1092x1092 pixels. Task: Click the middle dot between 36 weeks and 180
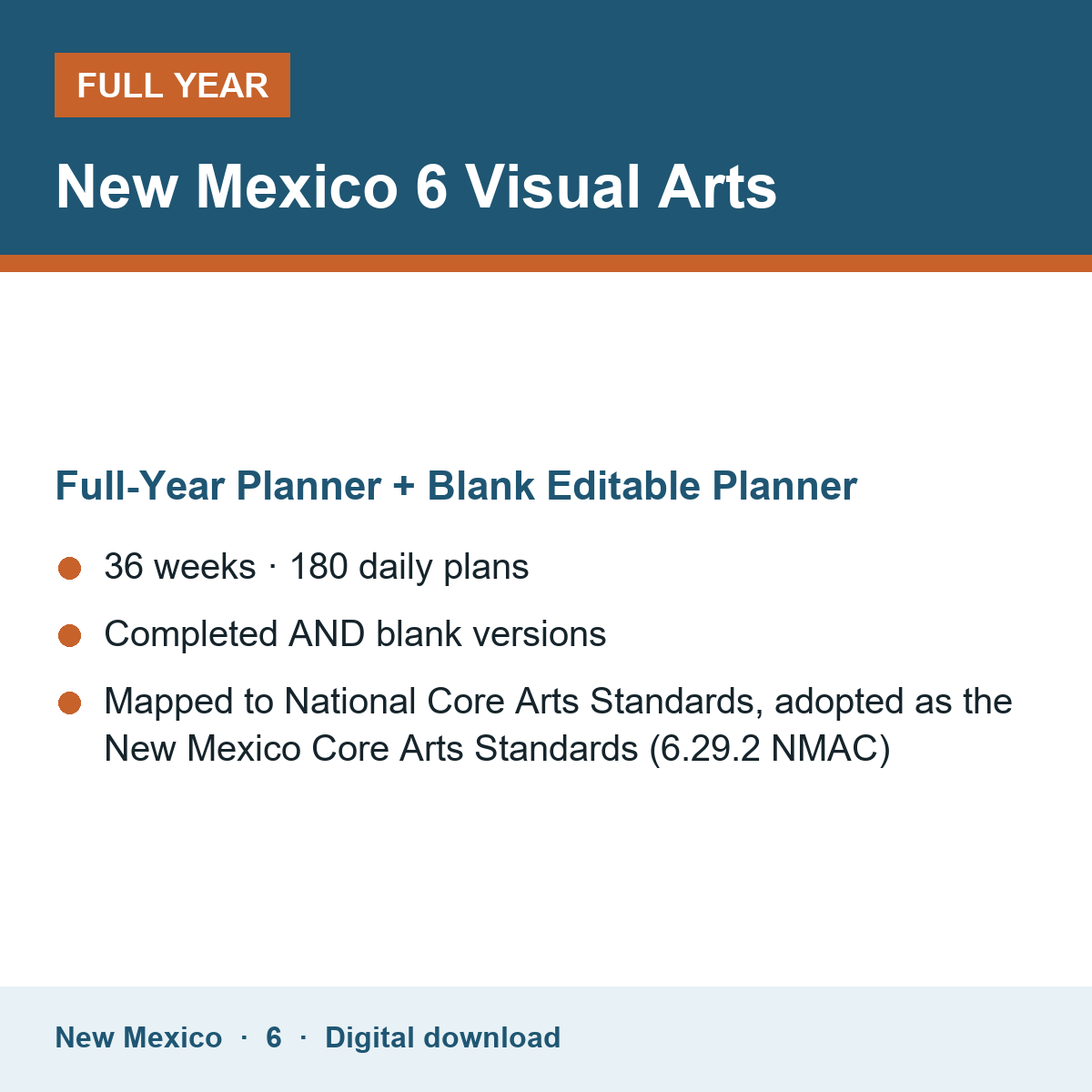tap(273, 568)
